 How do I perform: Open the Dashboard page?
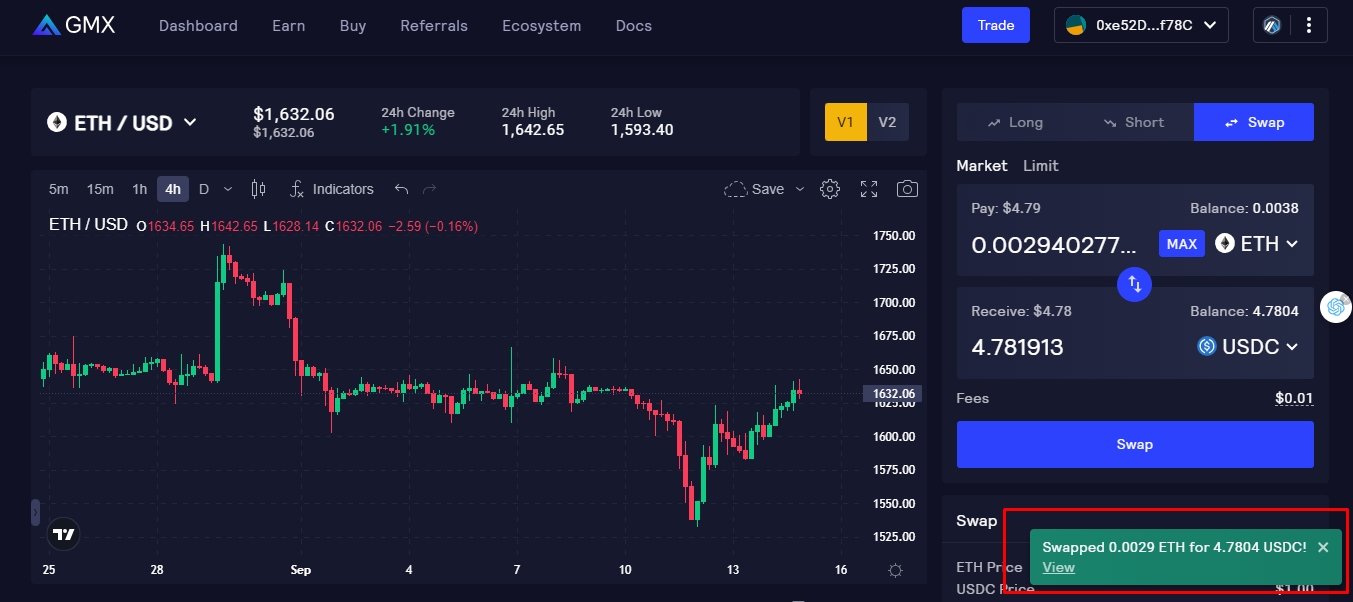tap(198, 26)
